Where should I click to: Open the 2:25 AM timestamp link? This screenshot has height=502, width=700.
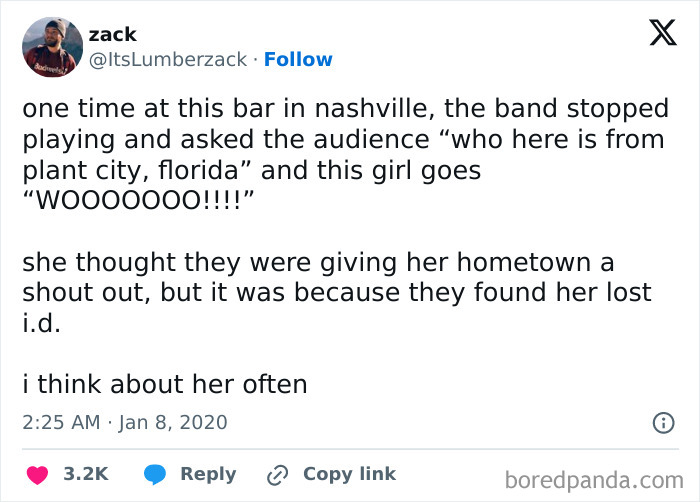tap(60, 422)
